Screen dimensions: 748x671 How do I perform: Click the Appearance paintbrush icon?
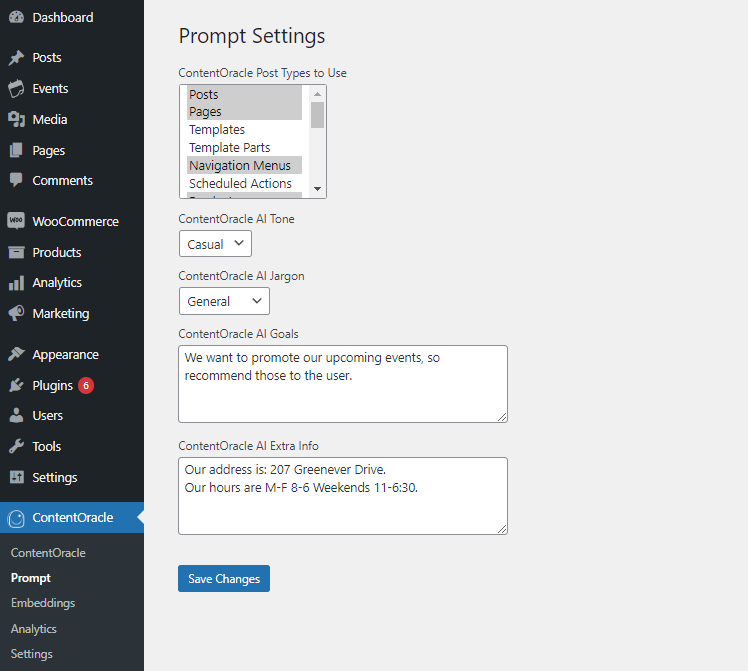click(x=16, y=354)
